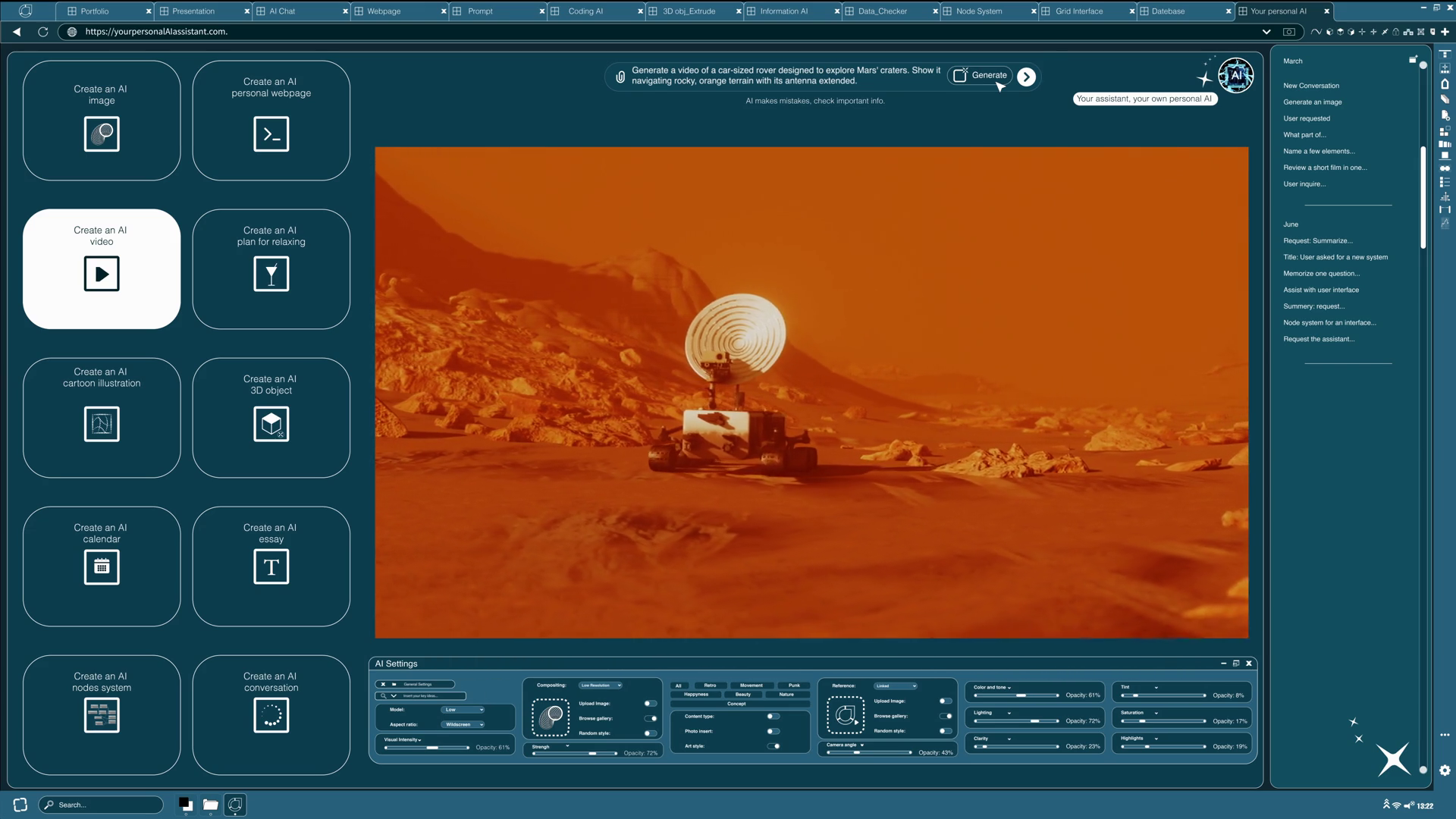Open the settings gear in the right sidebar
Viewport: 1456px width, 819px height.
(1445, 770)
